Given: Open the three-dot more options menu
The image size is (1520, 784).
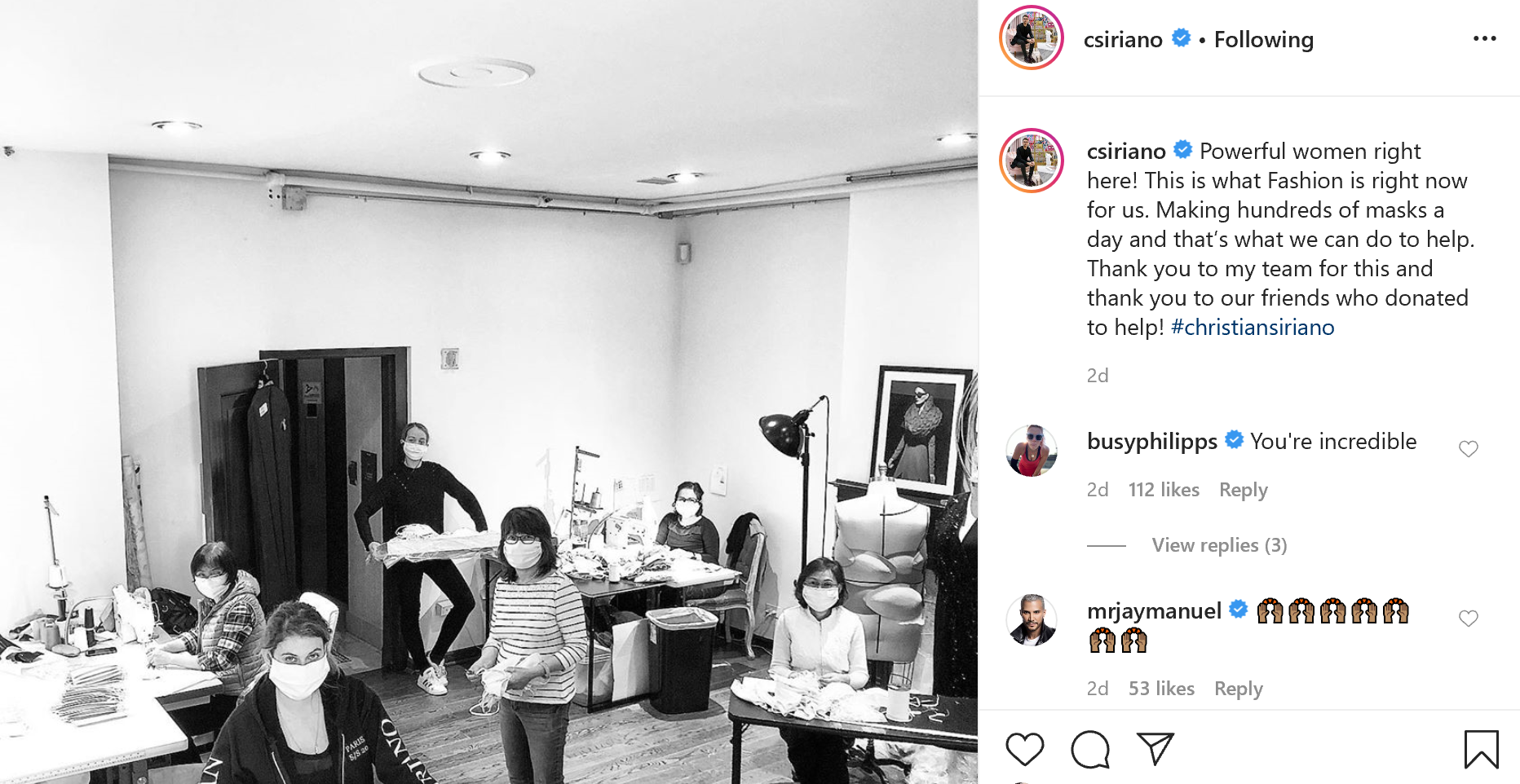Looking at the screenshot, I should [x=1484, y=38].
